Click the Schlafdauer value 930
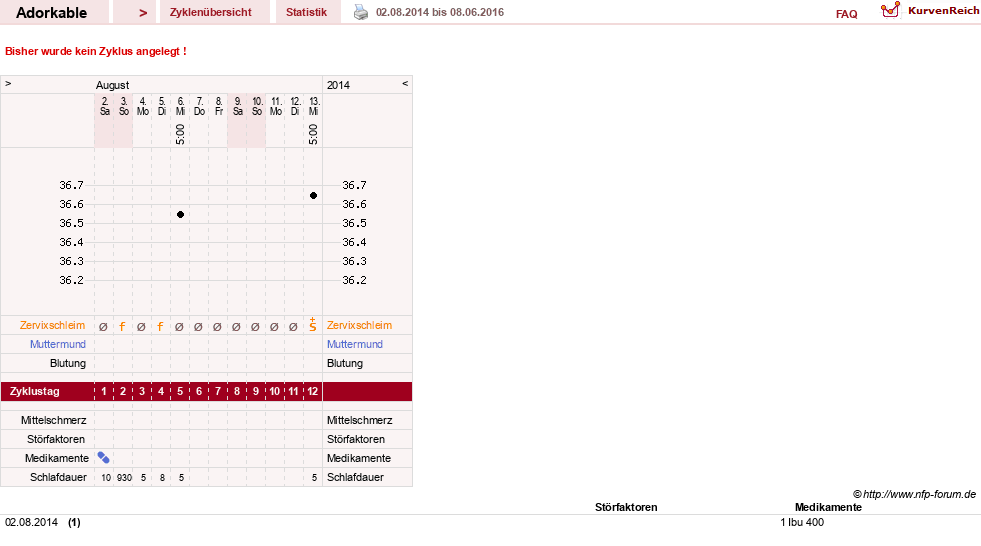981x546 pixels. [125, 477]
